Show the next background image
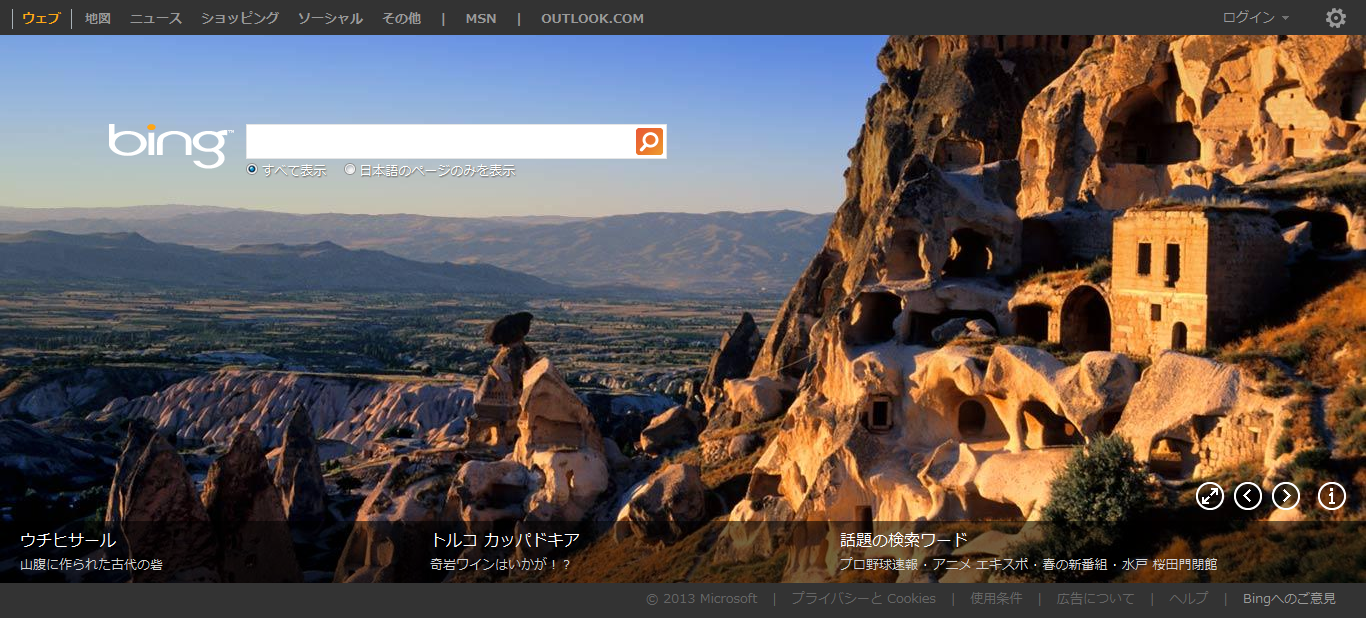 (1286, 496)
